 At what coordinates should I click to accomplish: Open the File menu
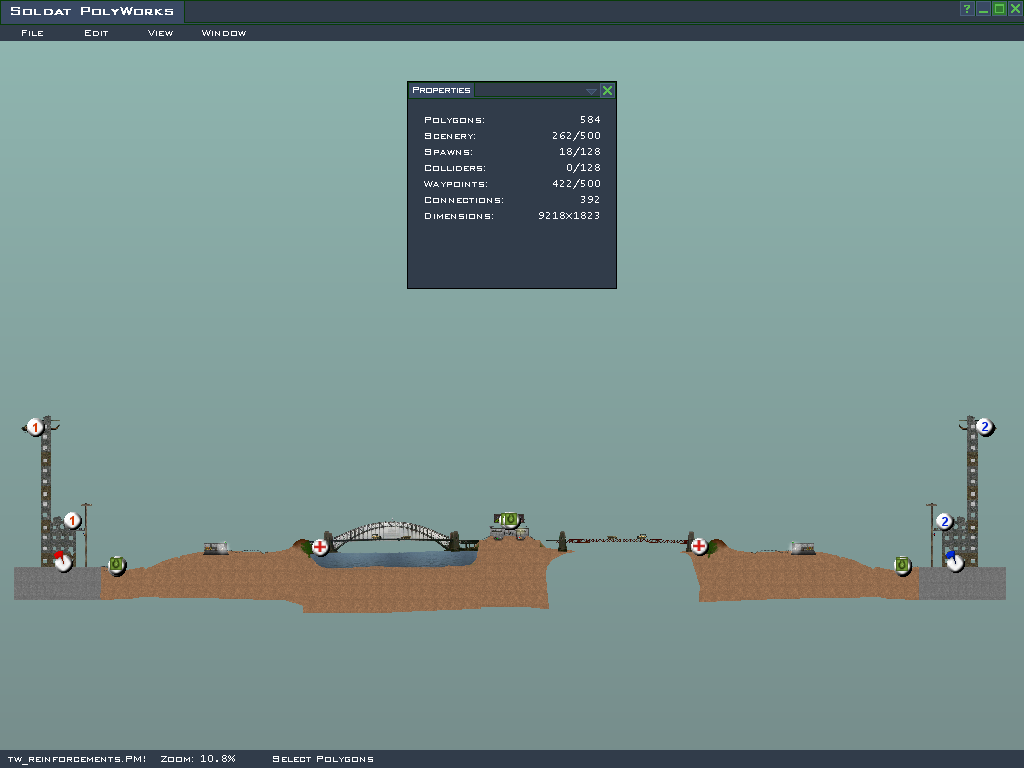point(32,33)
